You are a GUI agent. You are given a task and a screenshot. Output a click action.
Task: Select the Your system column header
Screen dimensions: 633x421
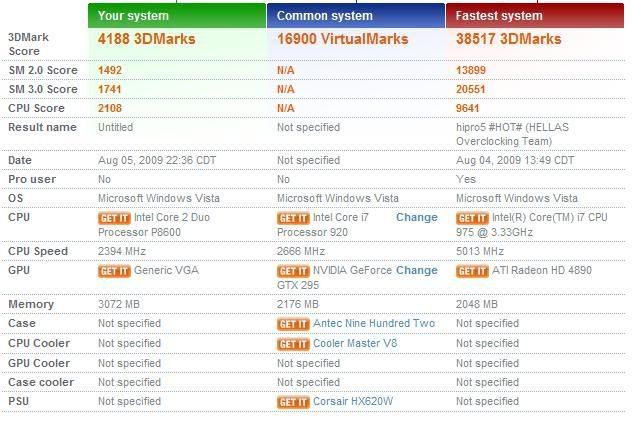(x=177, y=16)
